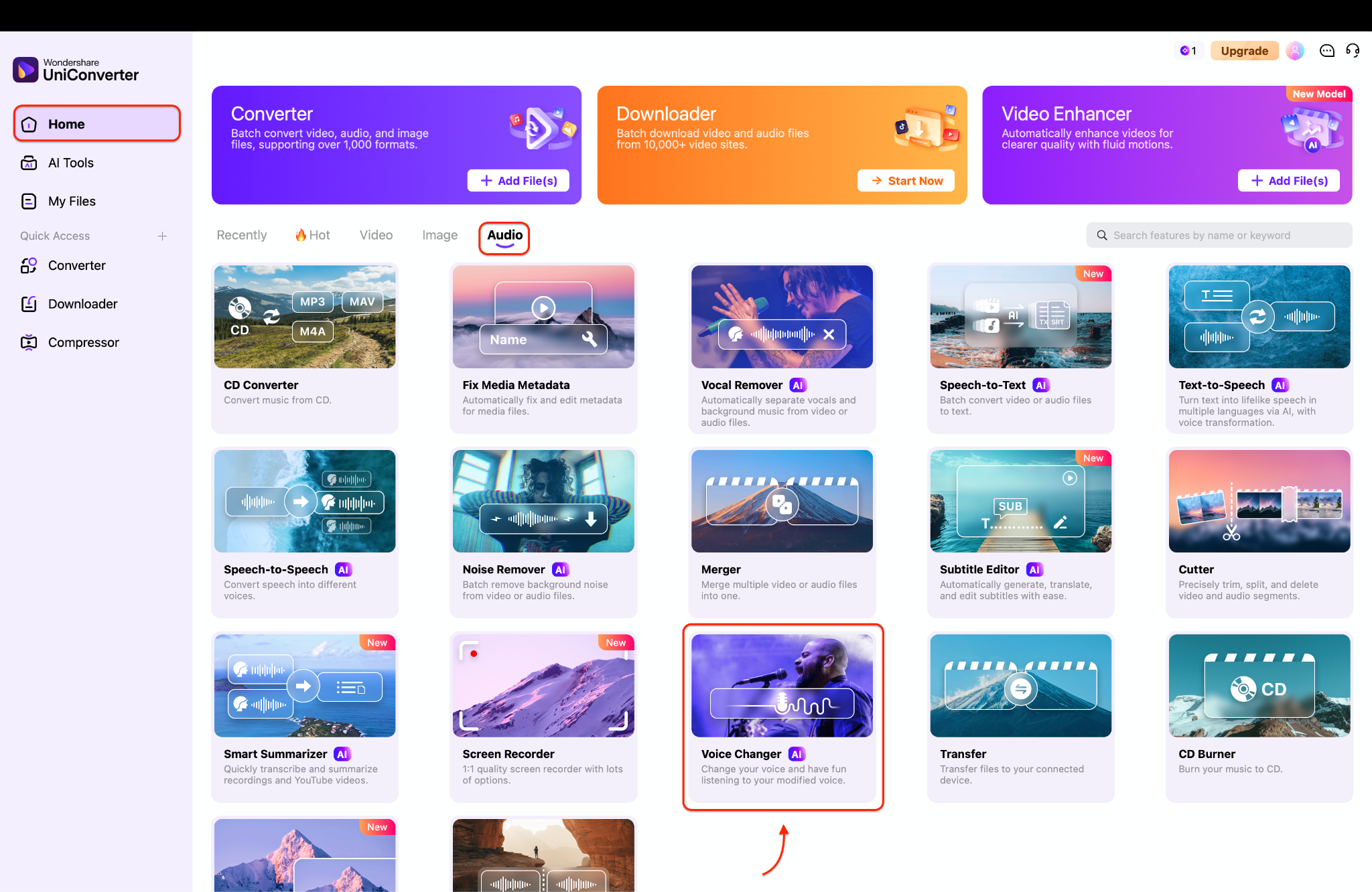Click Add File(s) in Video Enhancer banner
Viewport: 1372px width, 892px height.
coord(1289,181)
